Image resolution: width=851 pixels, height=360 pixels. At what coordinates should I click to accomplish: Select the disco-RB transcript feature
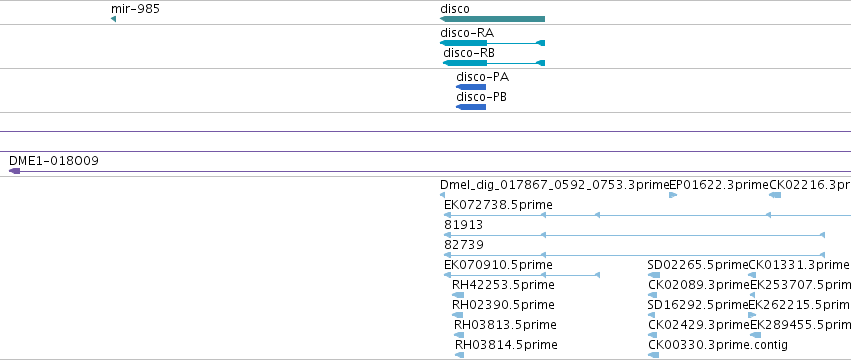pos(494,63)
